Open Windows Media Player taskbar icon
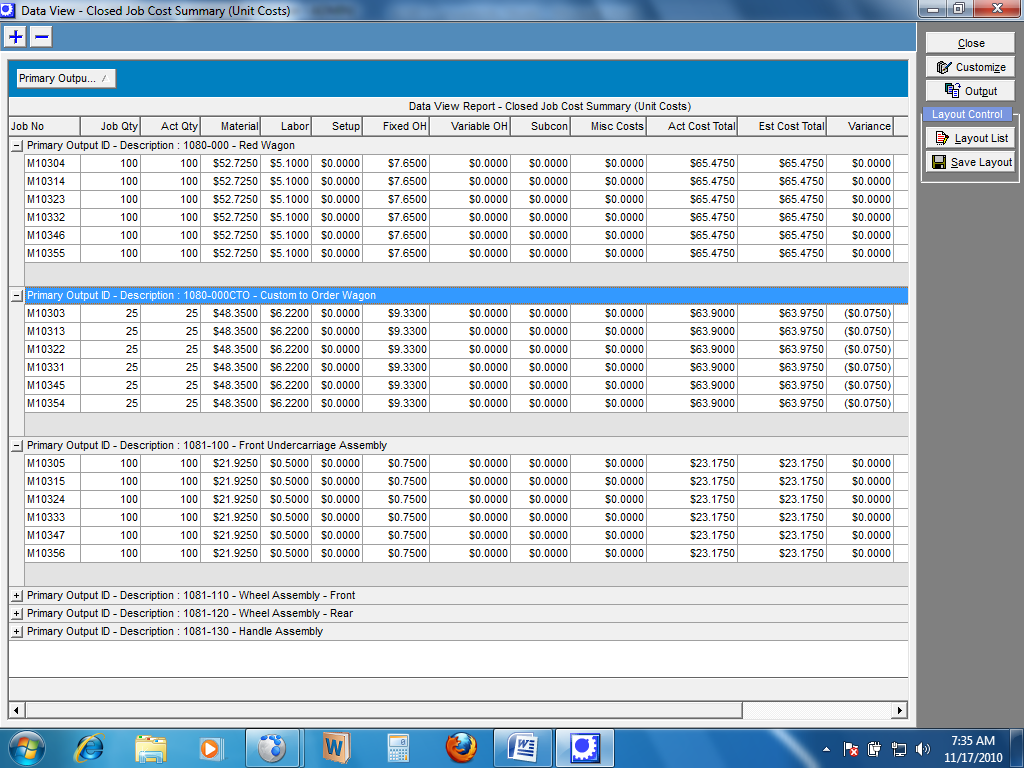This screenshot has height=768, width=1024. [210, 747]
